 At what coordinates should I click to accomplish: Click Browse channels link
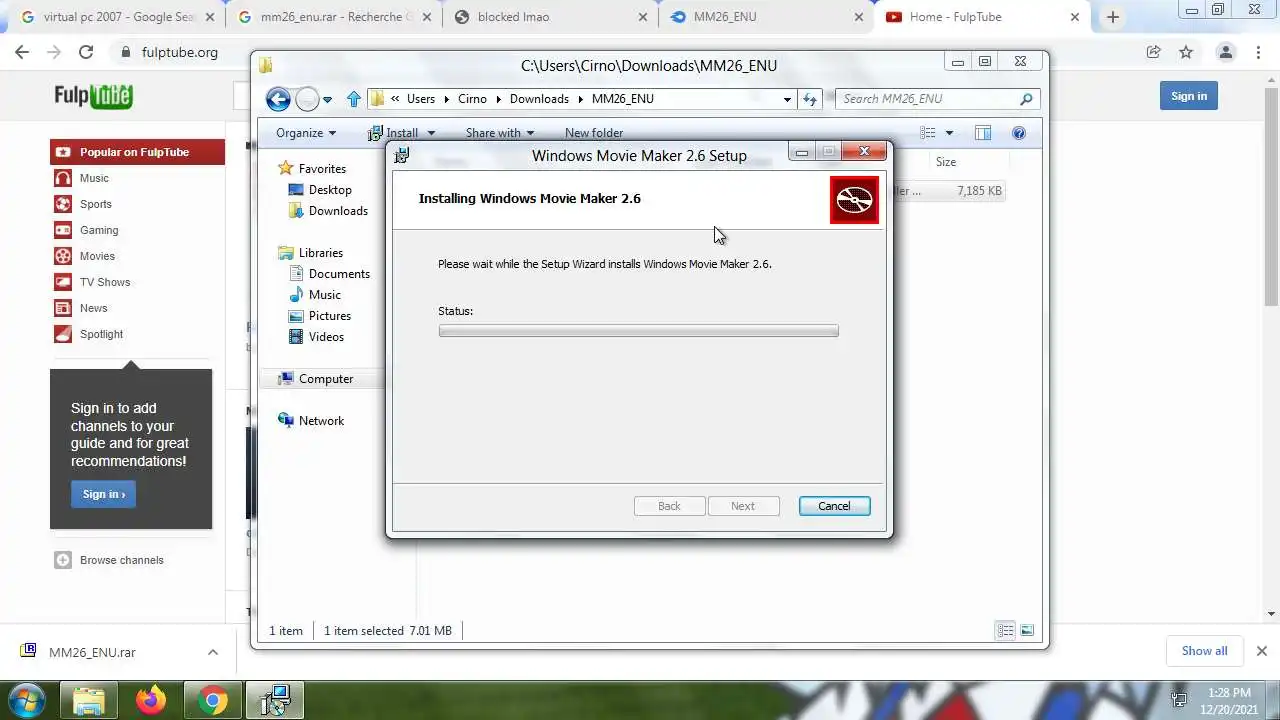(x=121, y=560)
